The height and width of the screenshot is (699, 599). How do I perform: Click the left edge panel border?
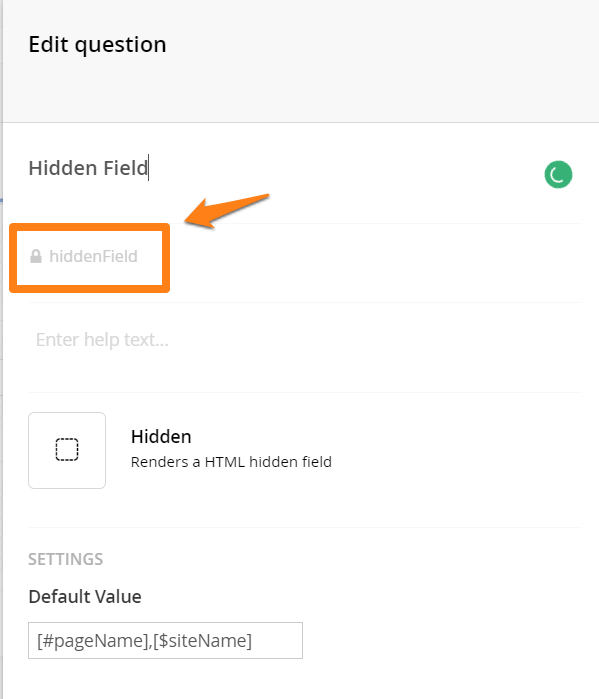pos(2,350)
